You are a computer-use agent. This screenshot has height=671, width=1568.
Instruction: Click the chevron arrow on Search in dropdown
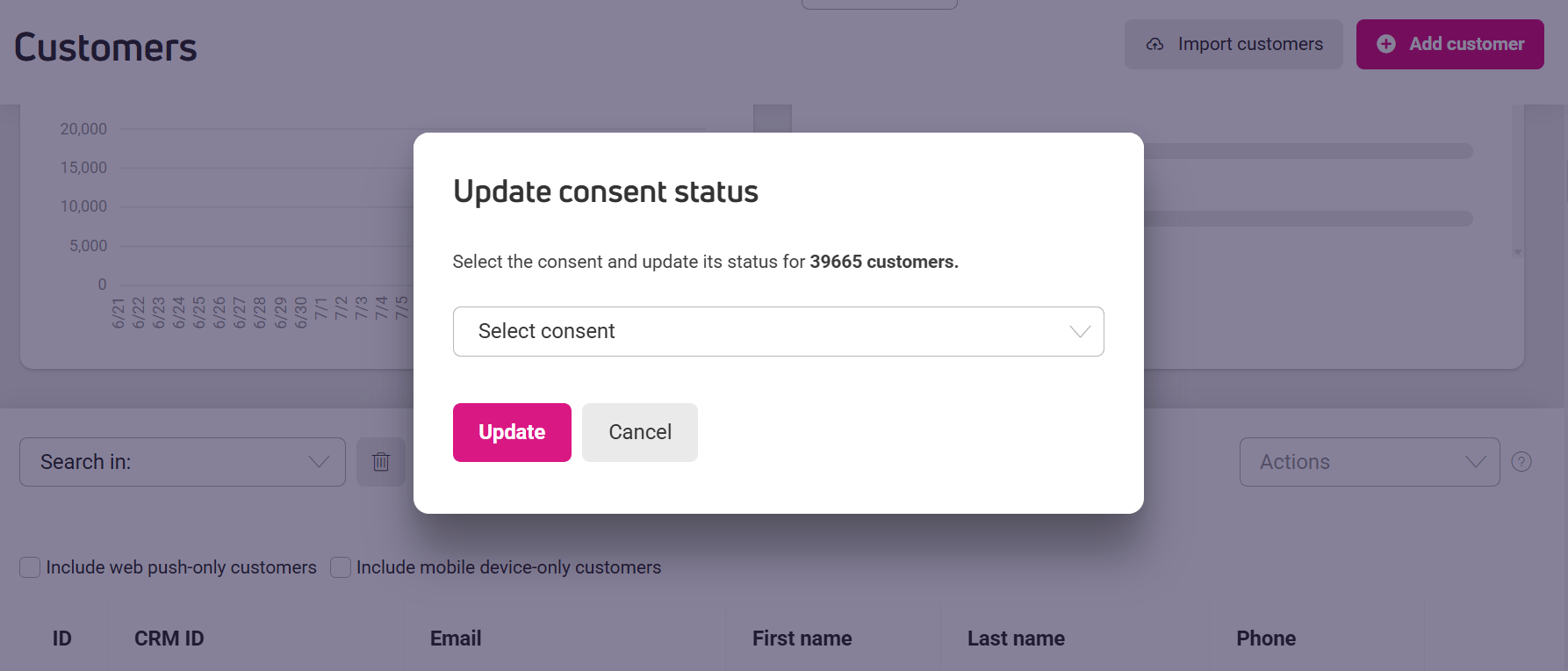(319, 462)
